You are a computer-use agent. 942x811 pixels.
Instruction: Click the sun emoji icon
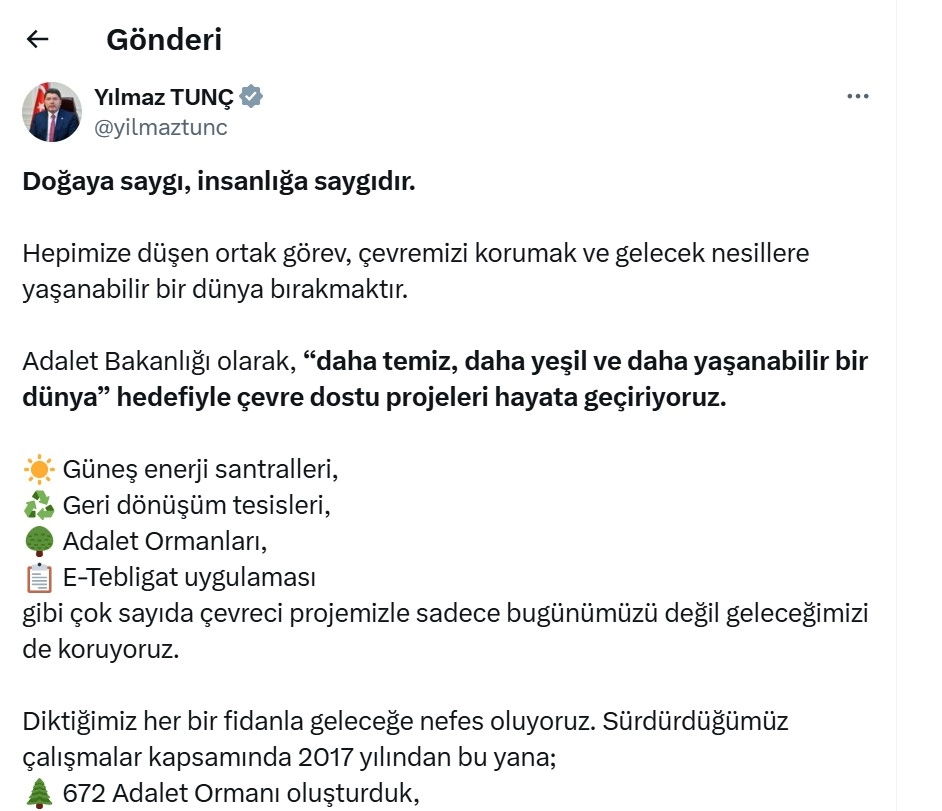point(38,468)
